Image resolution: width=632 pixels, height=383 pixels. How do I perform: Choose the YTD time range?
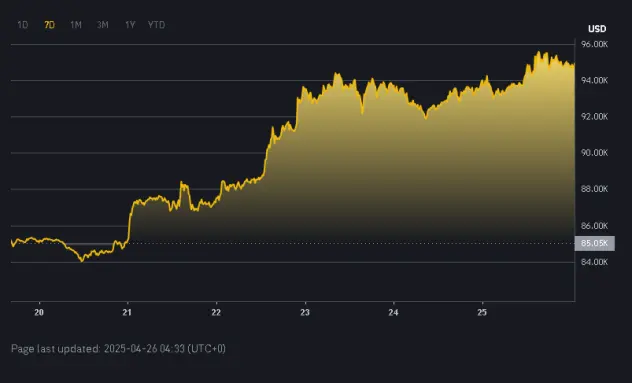(156, 25)
